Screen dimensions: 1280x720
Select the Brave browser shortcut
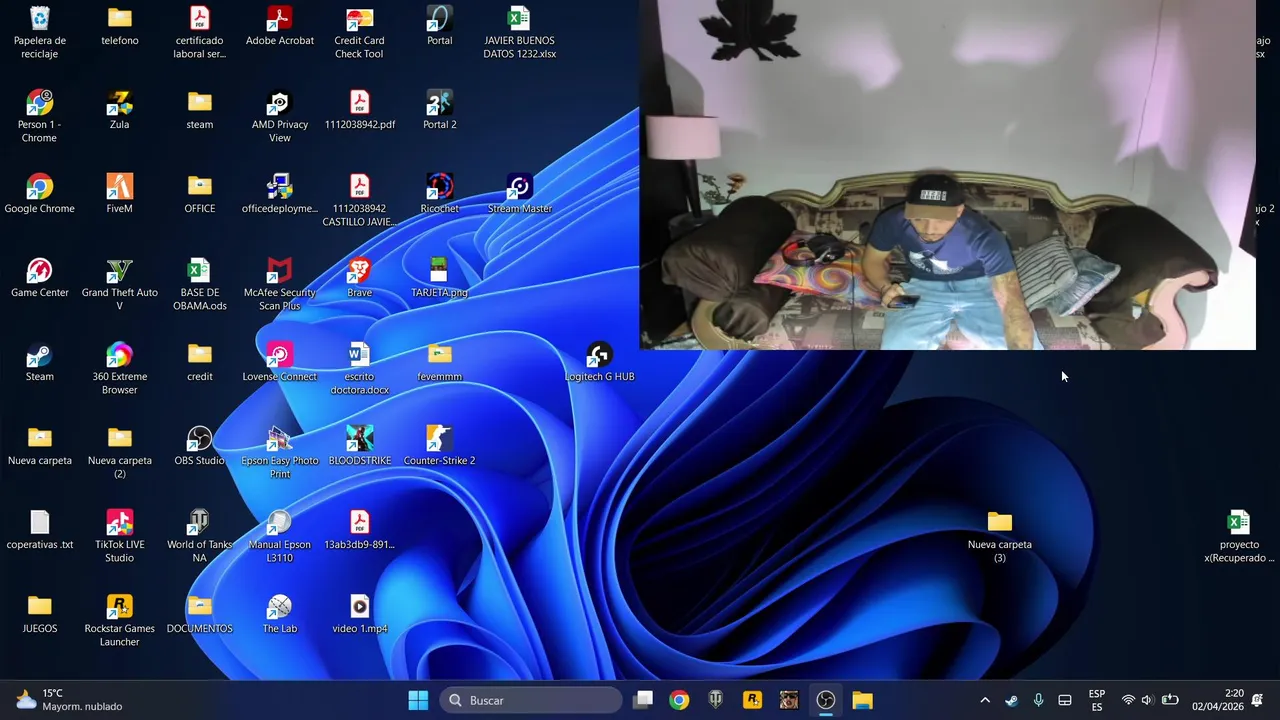point(359,278)
